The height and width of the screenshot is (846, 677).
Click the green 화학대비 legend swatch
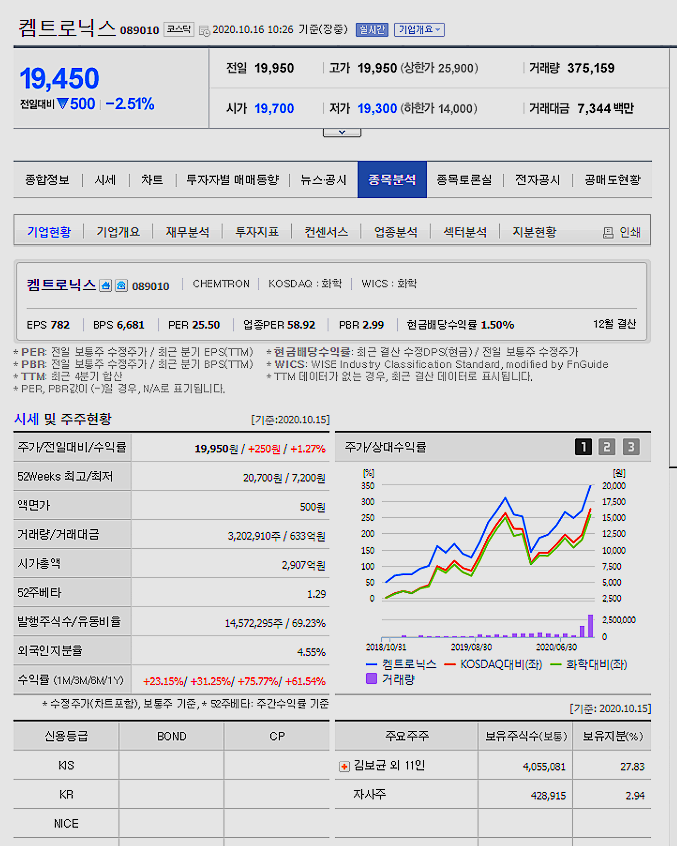click(556, 664)
